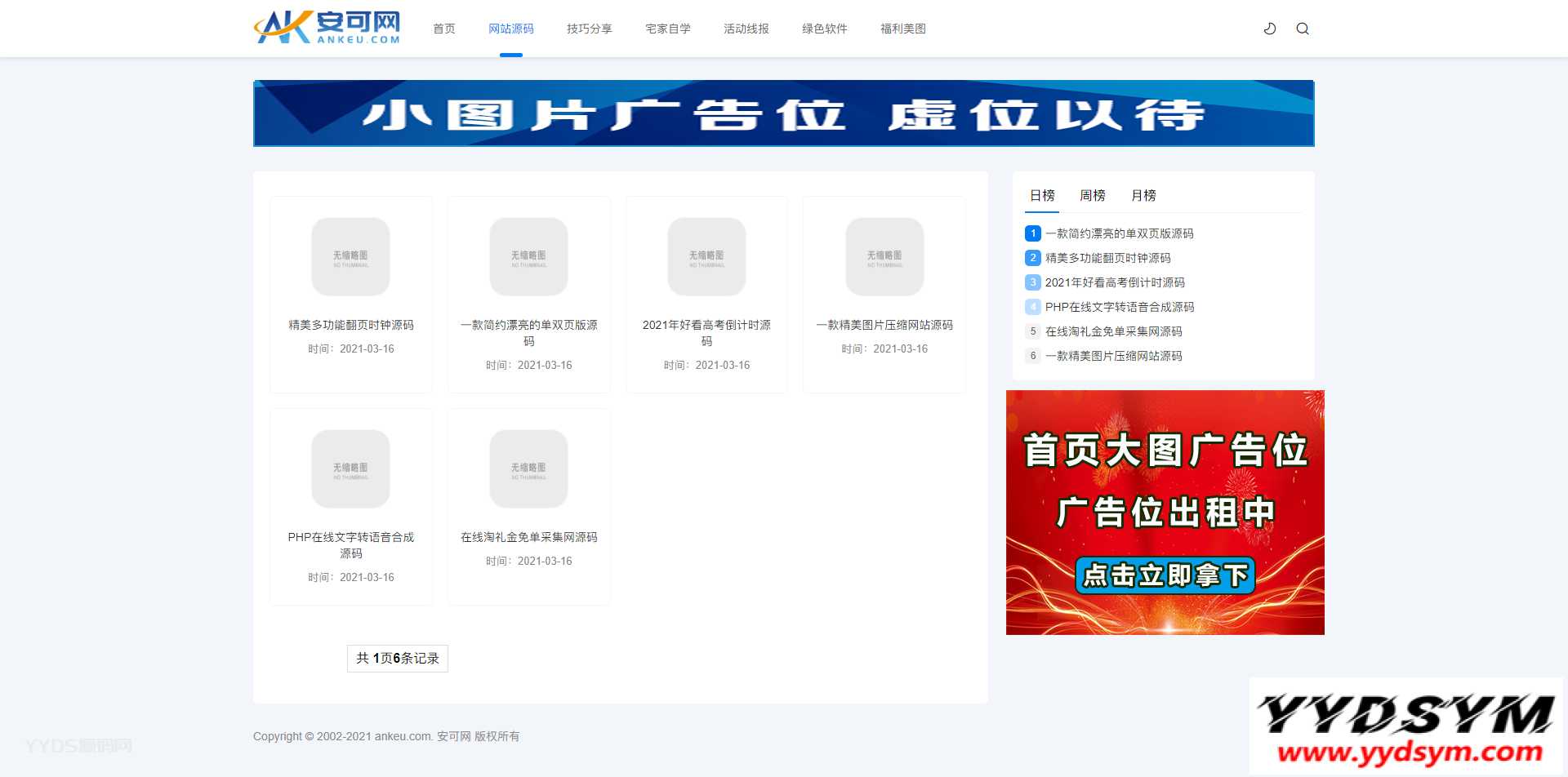Switch to the 周榜 tab
Screen dimensions: 1568x777
pos(1092,195)
